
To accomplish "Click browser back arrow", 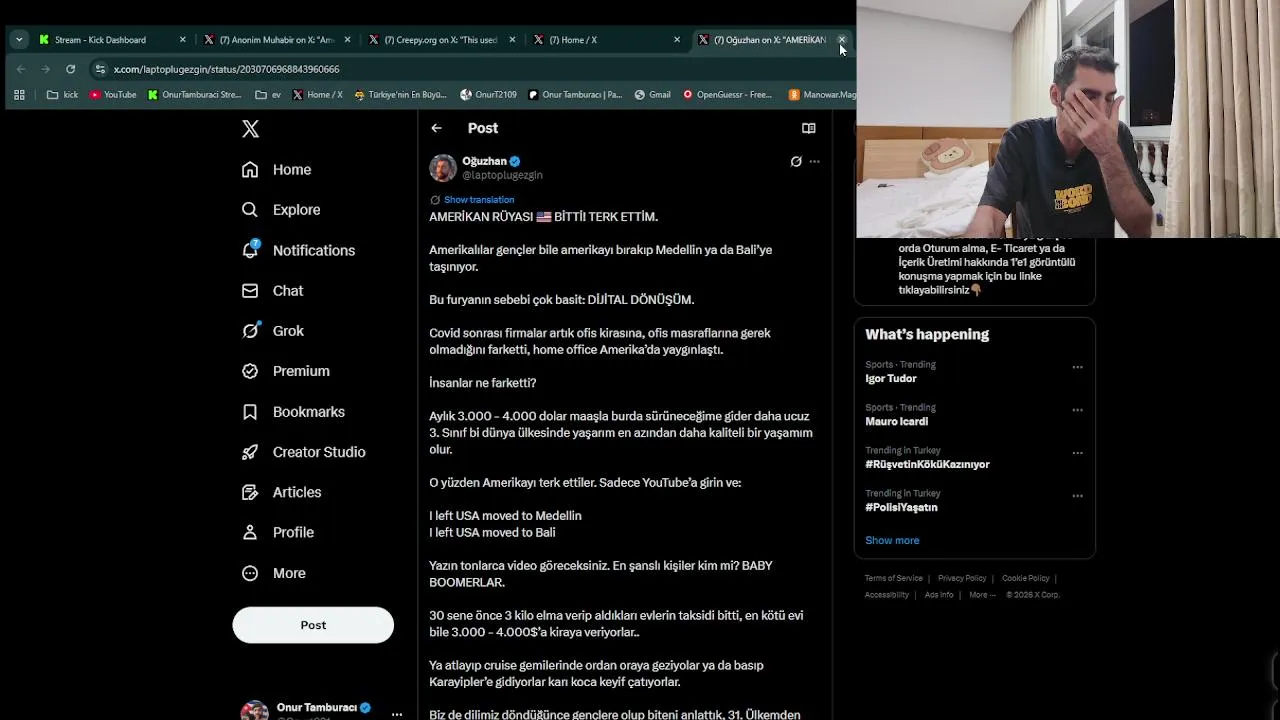I will [x=21, y=69].
